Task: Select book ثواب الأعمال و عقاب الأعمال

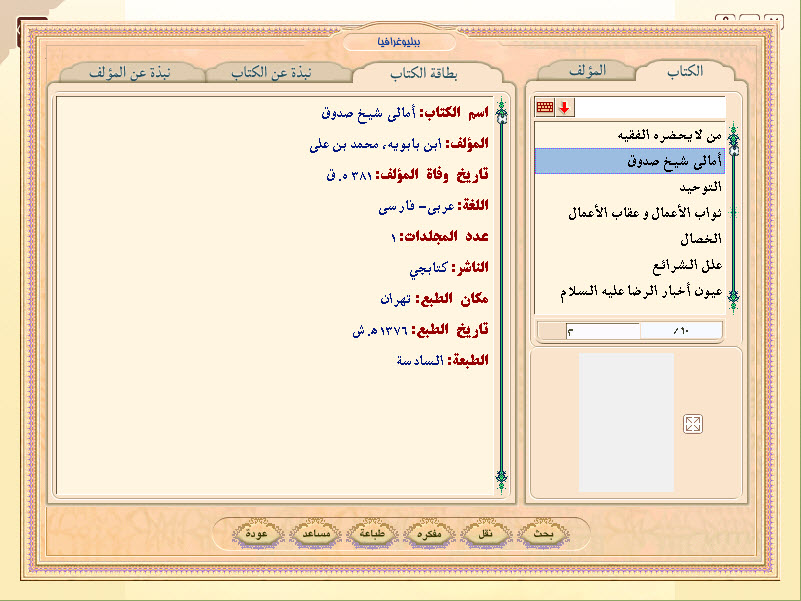Action: pos(629,213)
